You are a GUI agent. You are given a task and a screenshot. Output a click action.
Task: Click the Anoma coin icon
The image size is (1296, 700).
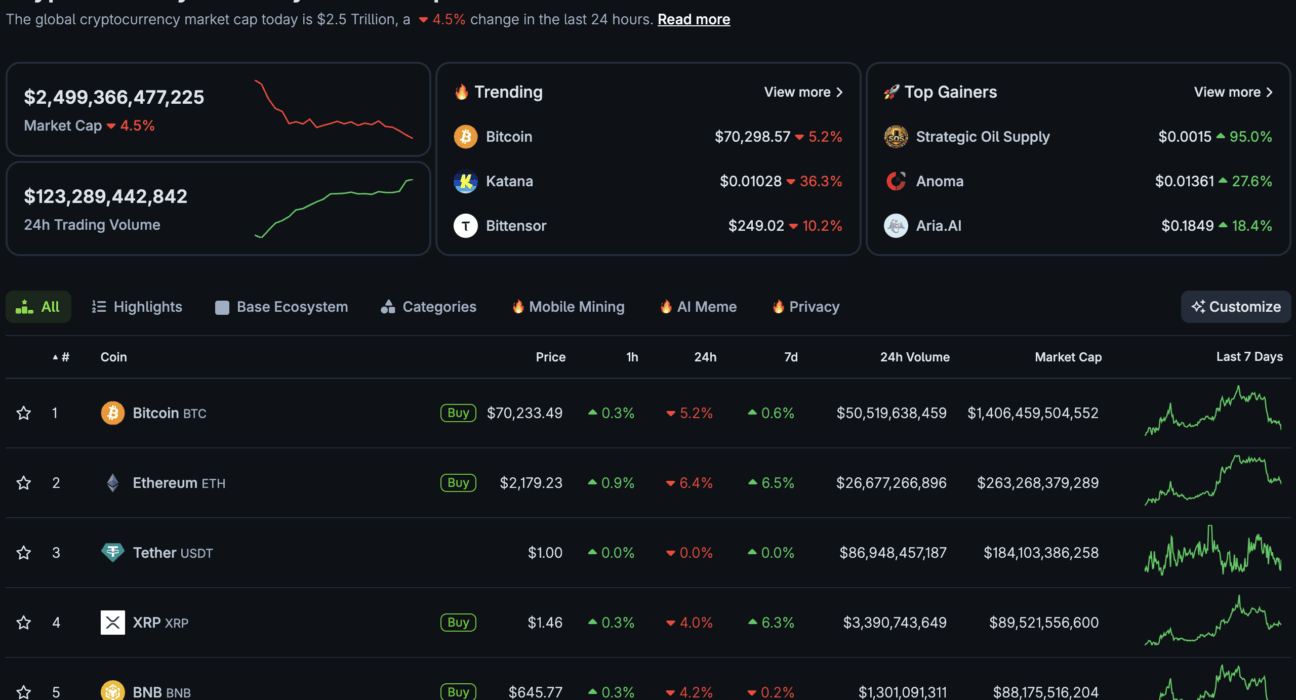[896, 182]
